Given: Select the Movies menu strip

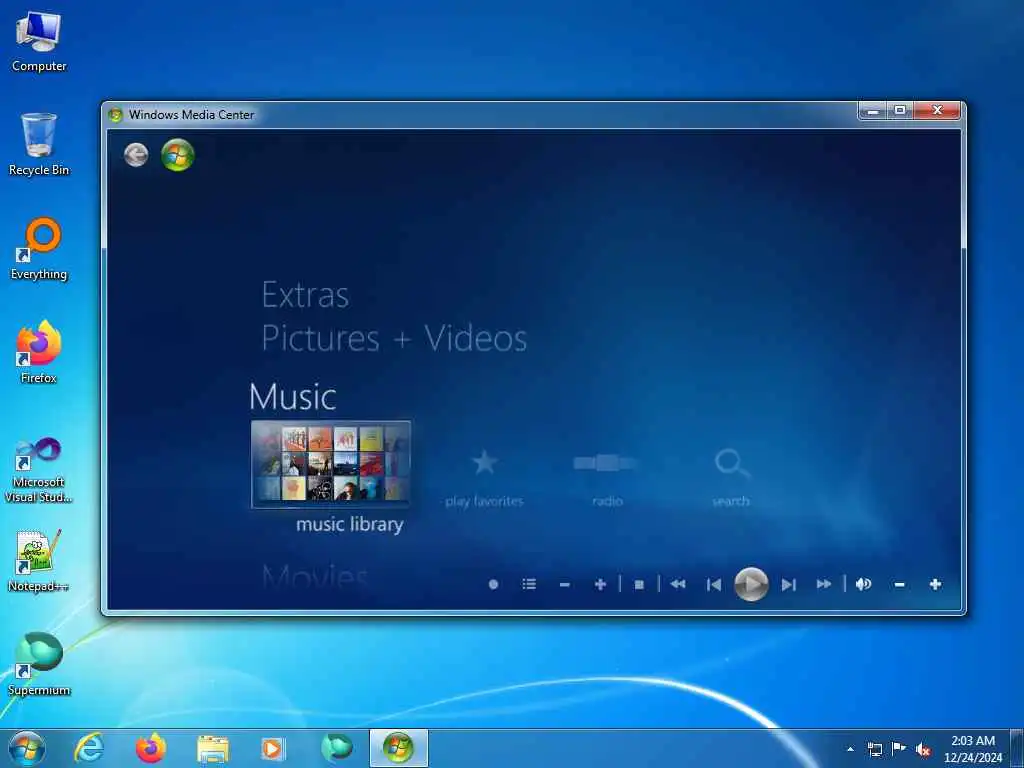Looking at the screenshot, I should 315,576.
